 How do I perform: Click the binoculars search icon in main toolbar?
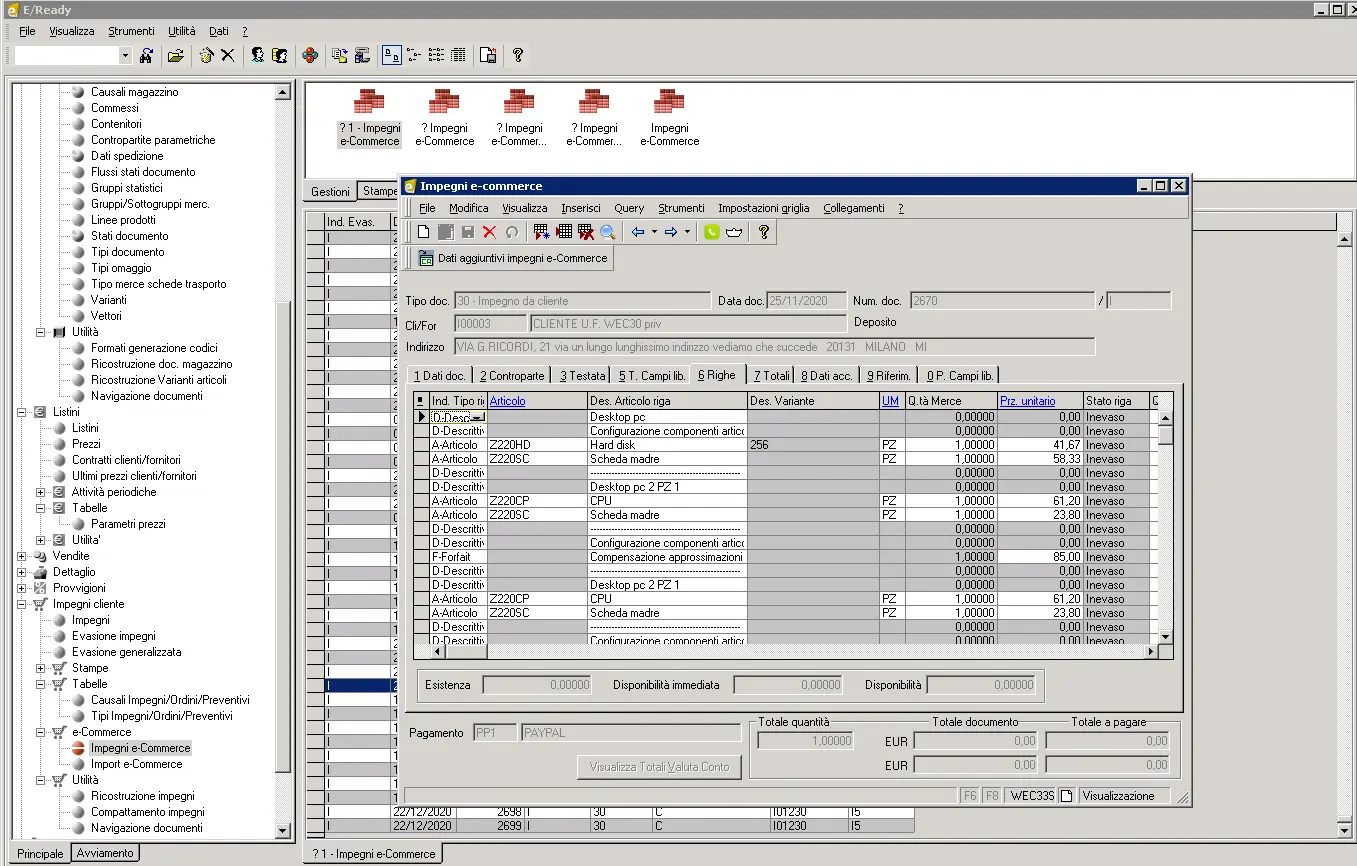pyautogui.click(x=147, y=56)
